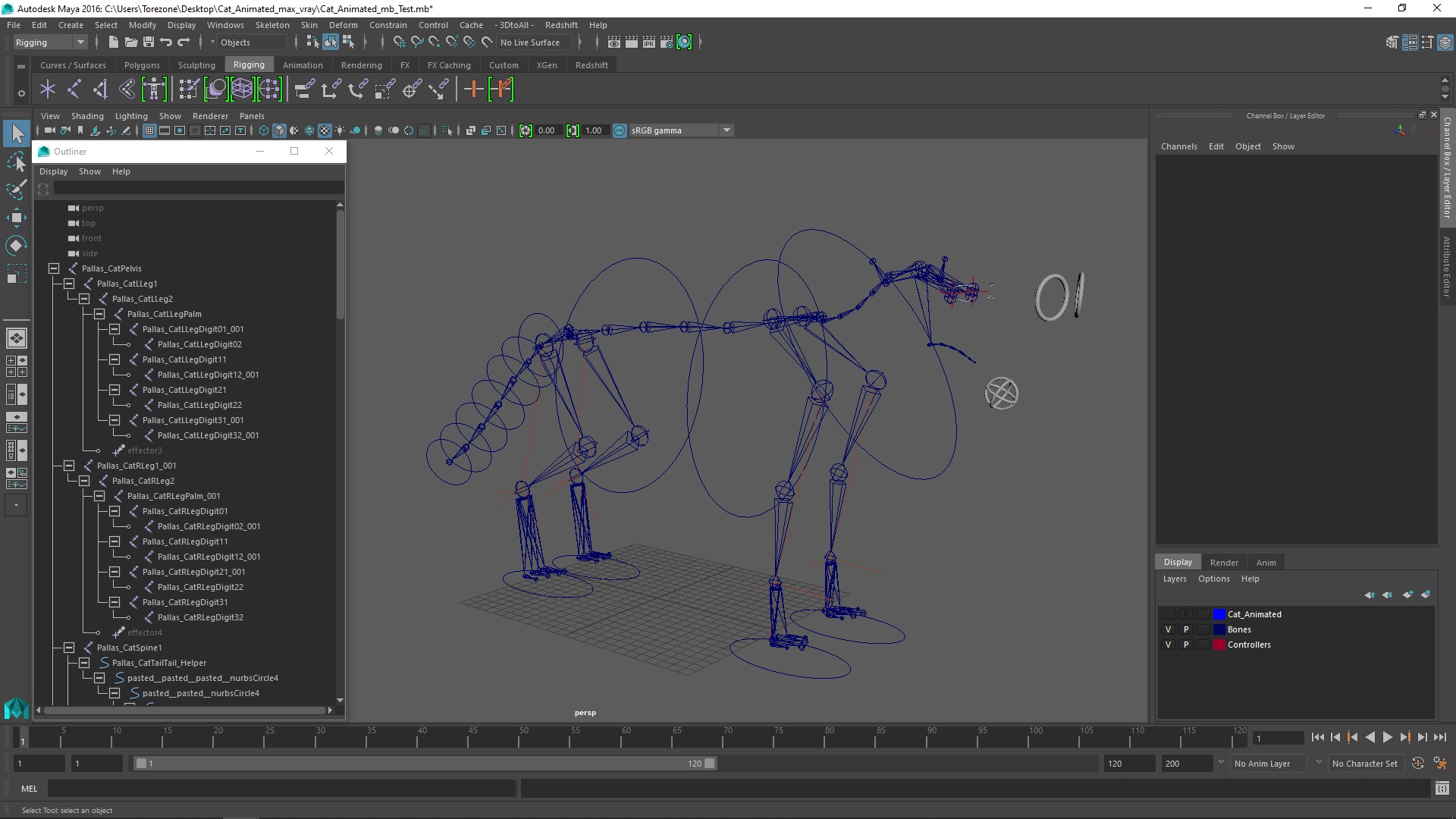Image resolution: width=1456 pixels, height=819 pixels.
Task: Open the Skeleton menu
Action: coord(272,25)
